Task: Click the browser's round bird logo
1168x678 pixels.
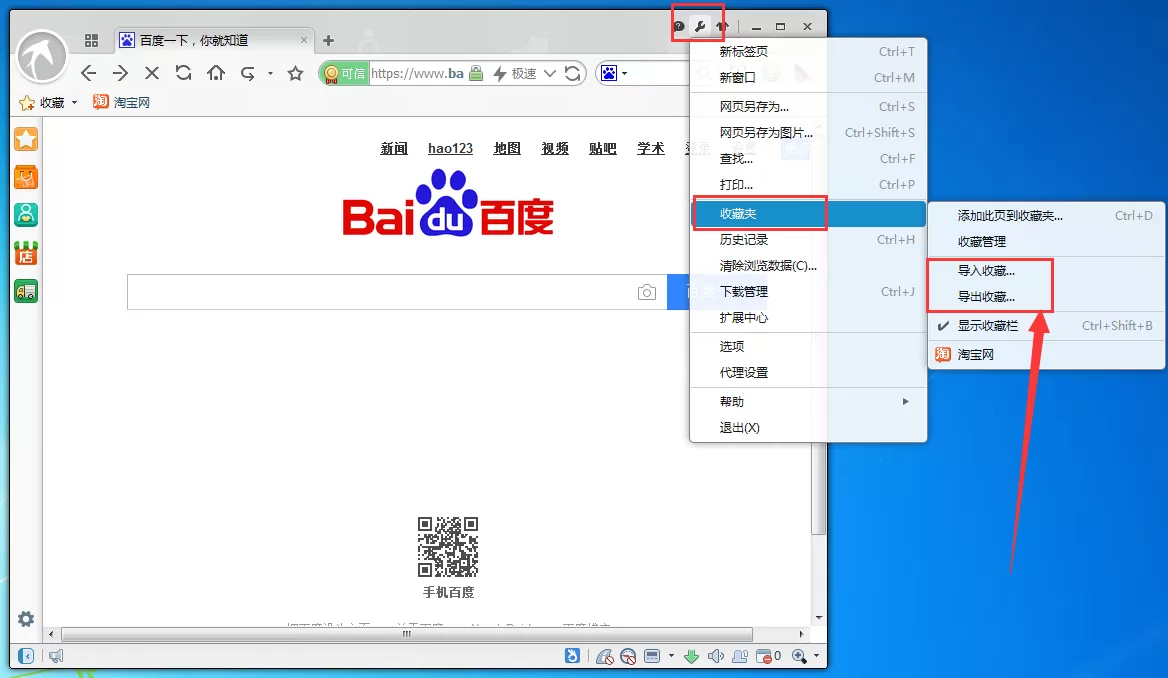Action: coord(42,57)
